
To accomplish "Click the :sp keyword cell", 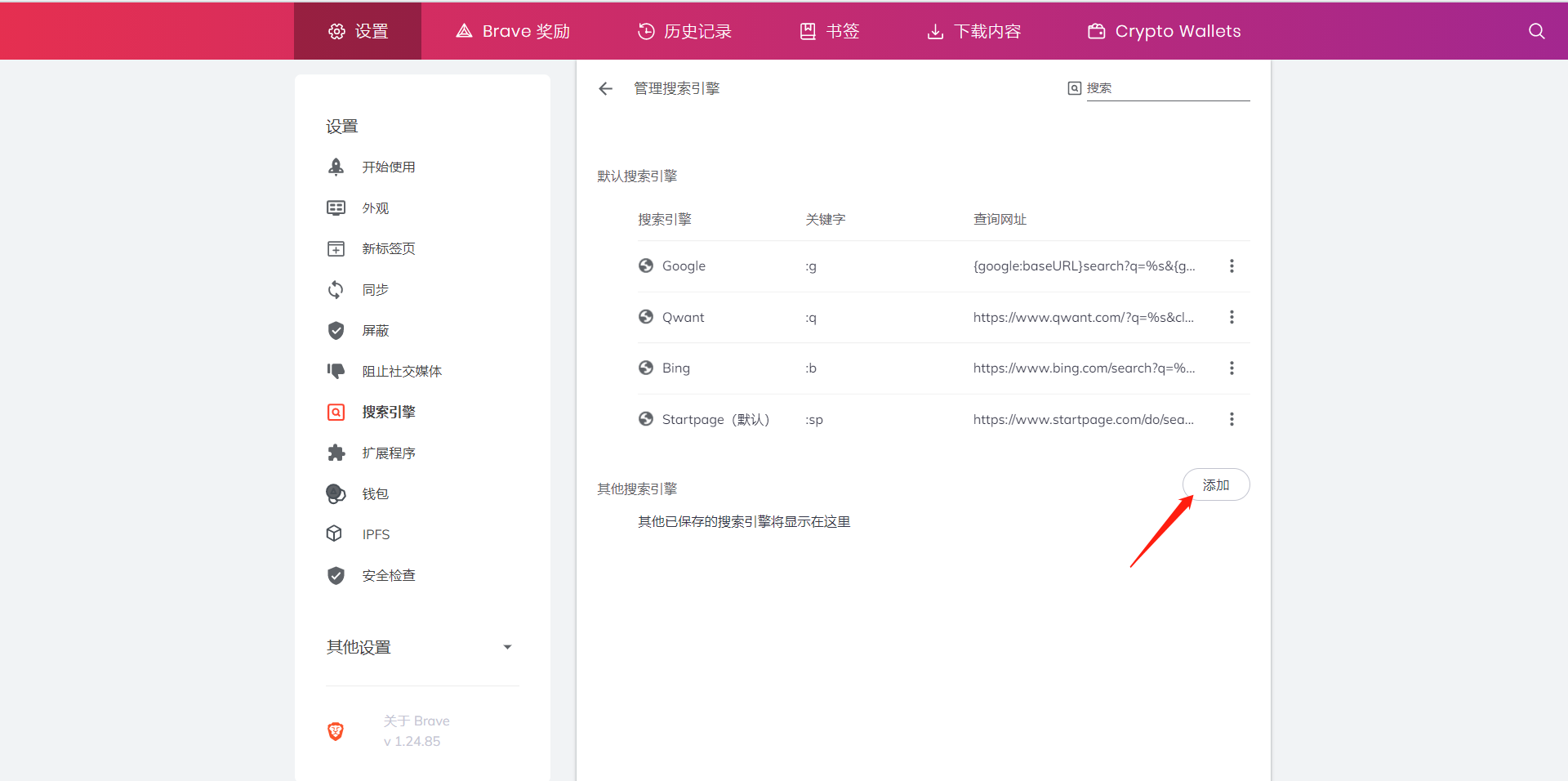I will pyautogui.click(x=814, y=420).
